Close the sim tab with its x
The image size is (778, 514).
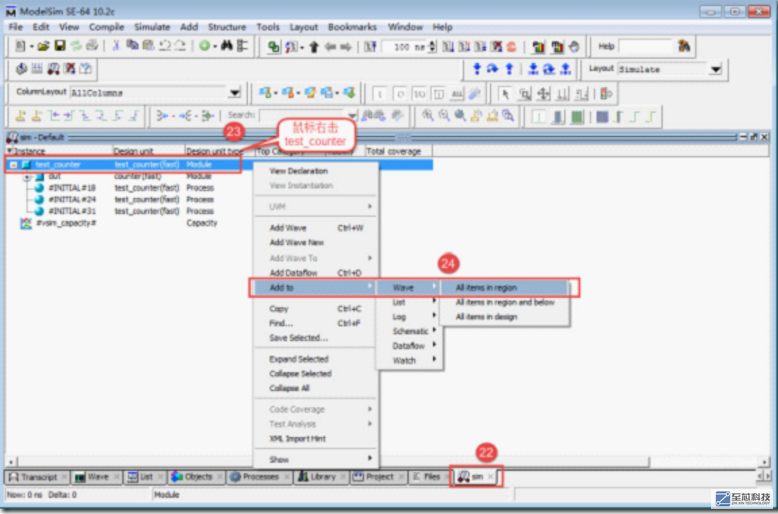490,477
